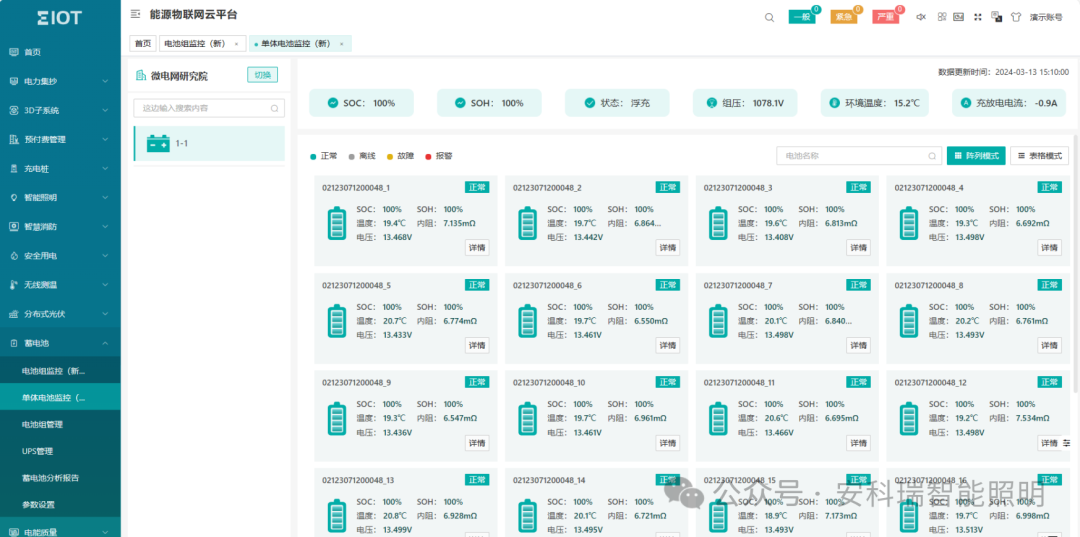Click the battery icon beside 1-1

[158, 143]
